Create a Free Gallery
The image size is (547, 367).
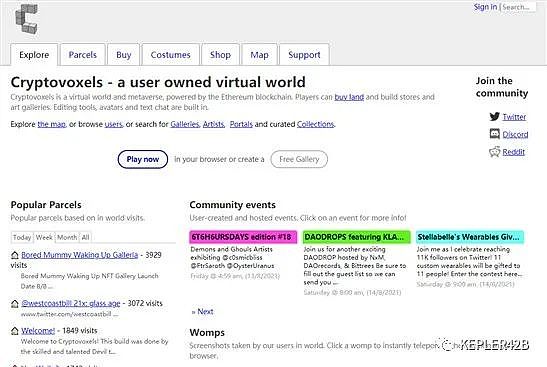point(299,159)
